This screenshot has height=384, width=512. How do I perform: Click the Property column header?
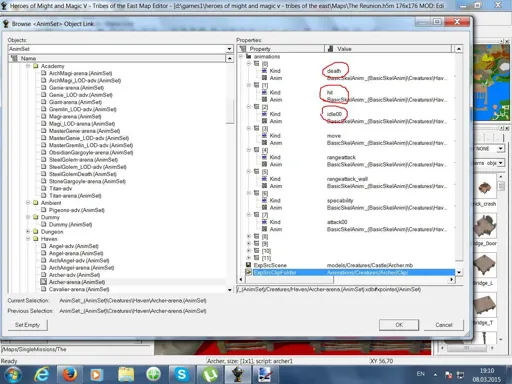point(281,49)
